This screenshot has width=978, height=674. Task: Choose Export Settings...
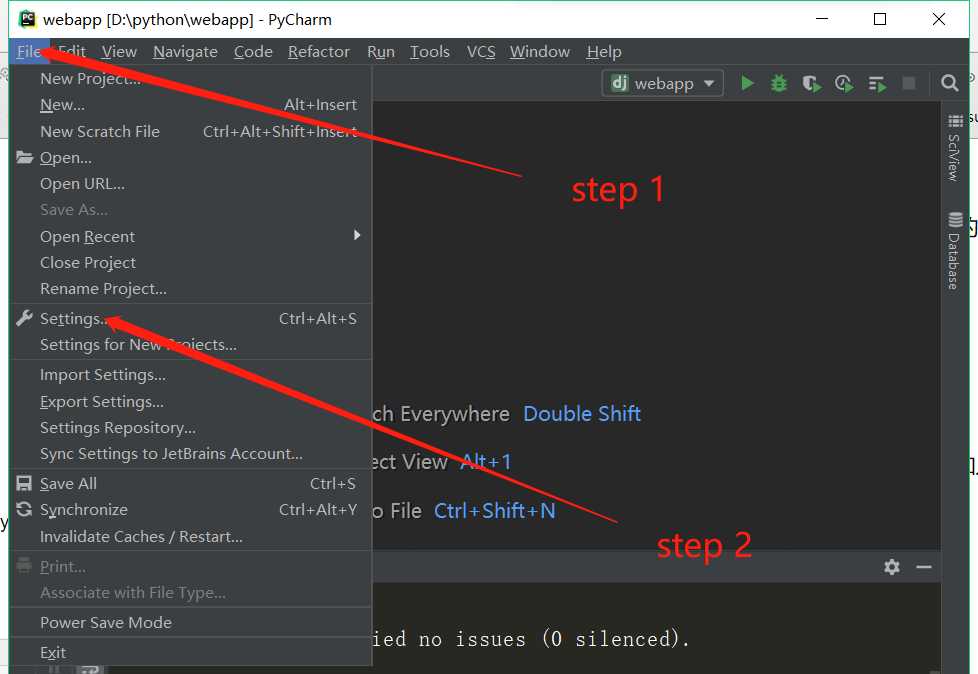coord(191,402)
